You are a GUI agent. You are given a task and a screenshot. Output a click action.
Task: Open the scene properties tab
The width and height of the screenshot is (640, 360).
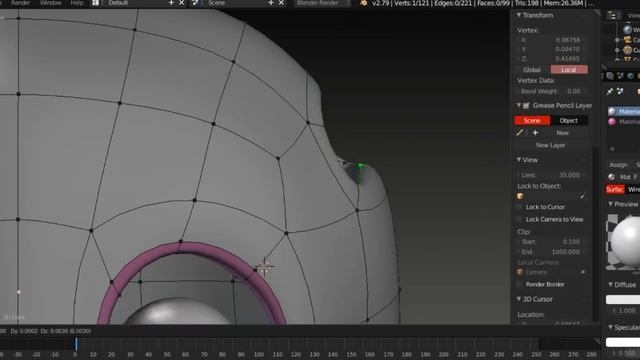pyautogui.click(x=620, y=76)
